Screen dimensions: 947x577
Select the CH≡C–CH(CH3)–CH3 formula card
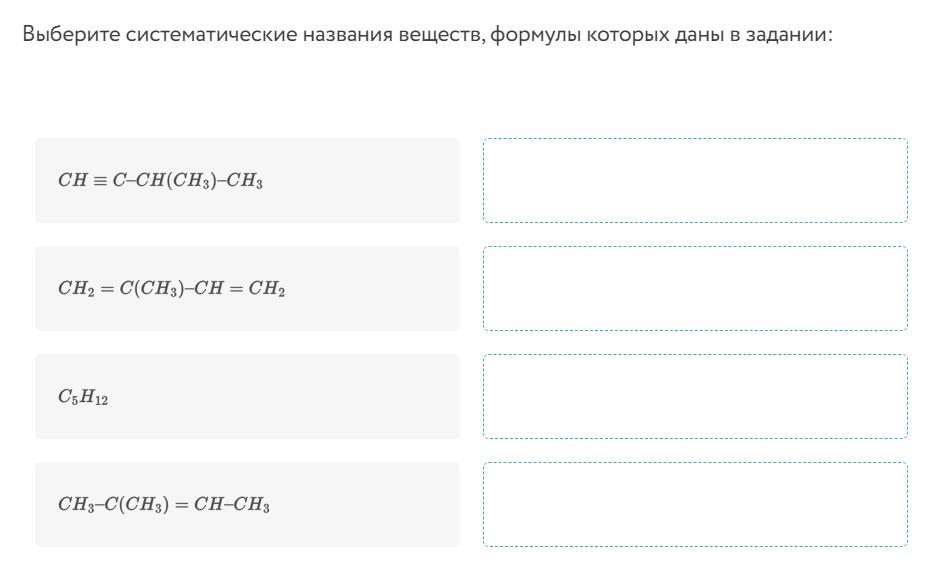248,180
